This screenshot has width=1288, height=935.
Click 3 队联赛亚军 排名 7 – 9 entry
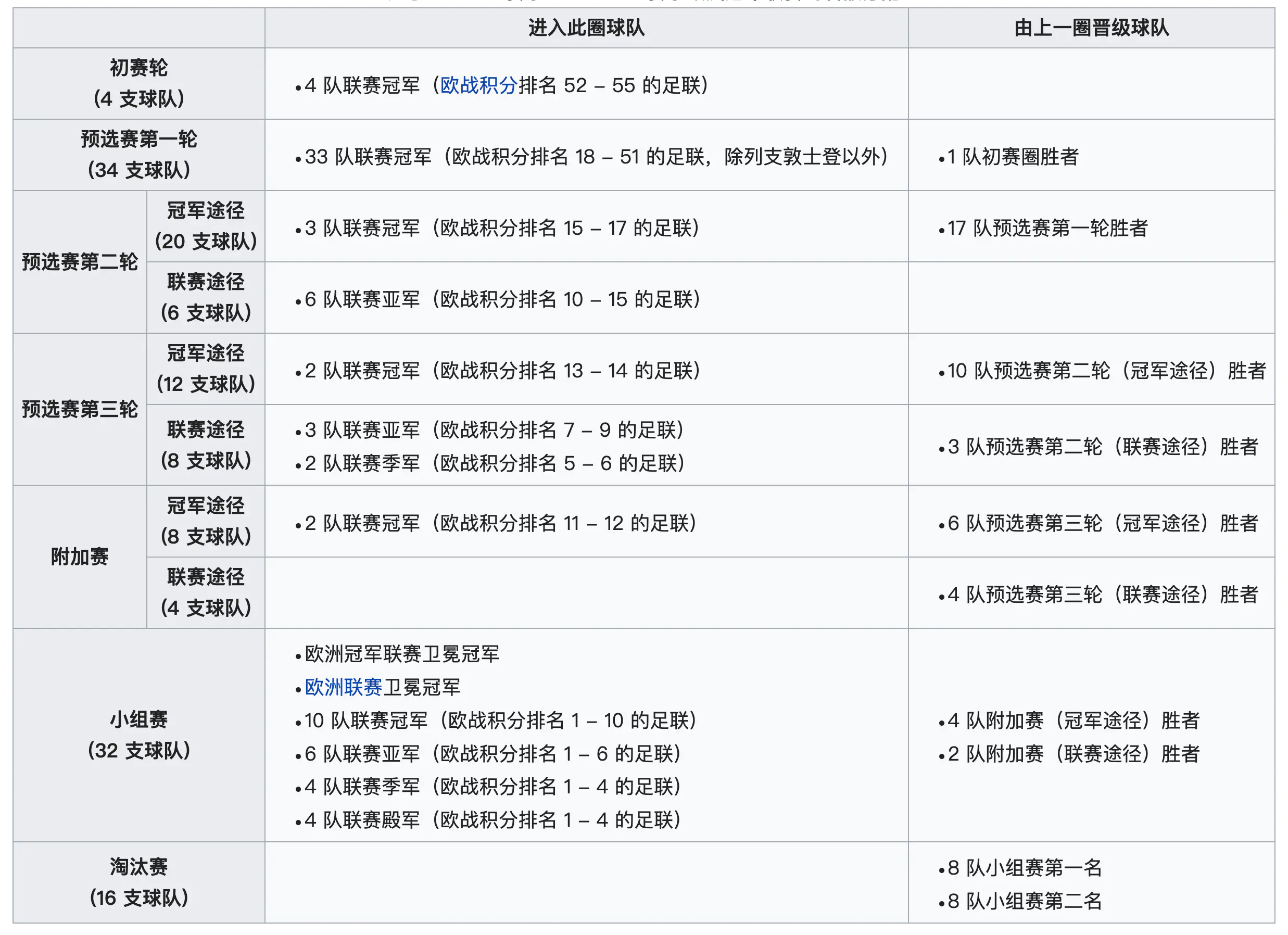tap(494, 430)
